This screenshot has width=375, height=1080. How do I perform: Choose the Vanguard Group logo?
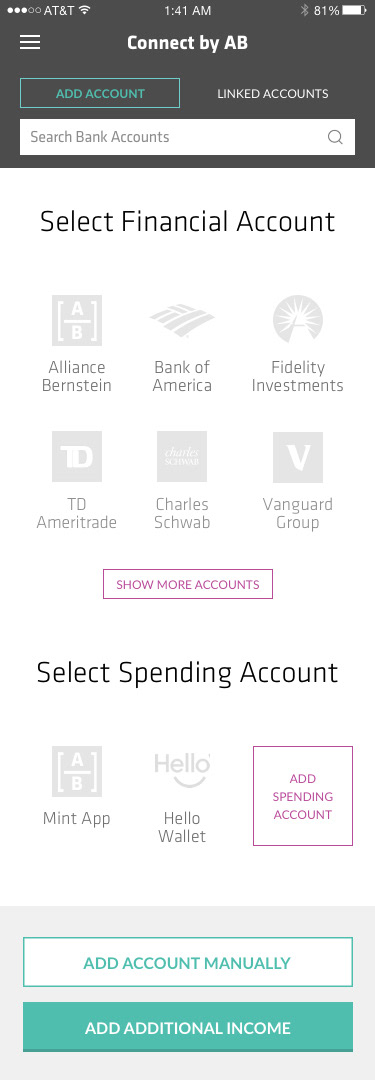pyautogui.click(x=298, y=457)
